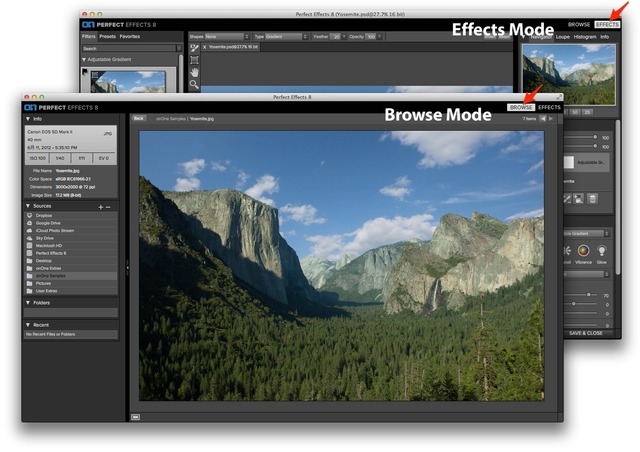Viewport: 640px width, 452px height.
Task: Adjust the slider showing value 70
Action: tap(588, 294)
